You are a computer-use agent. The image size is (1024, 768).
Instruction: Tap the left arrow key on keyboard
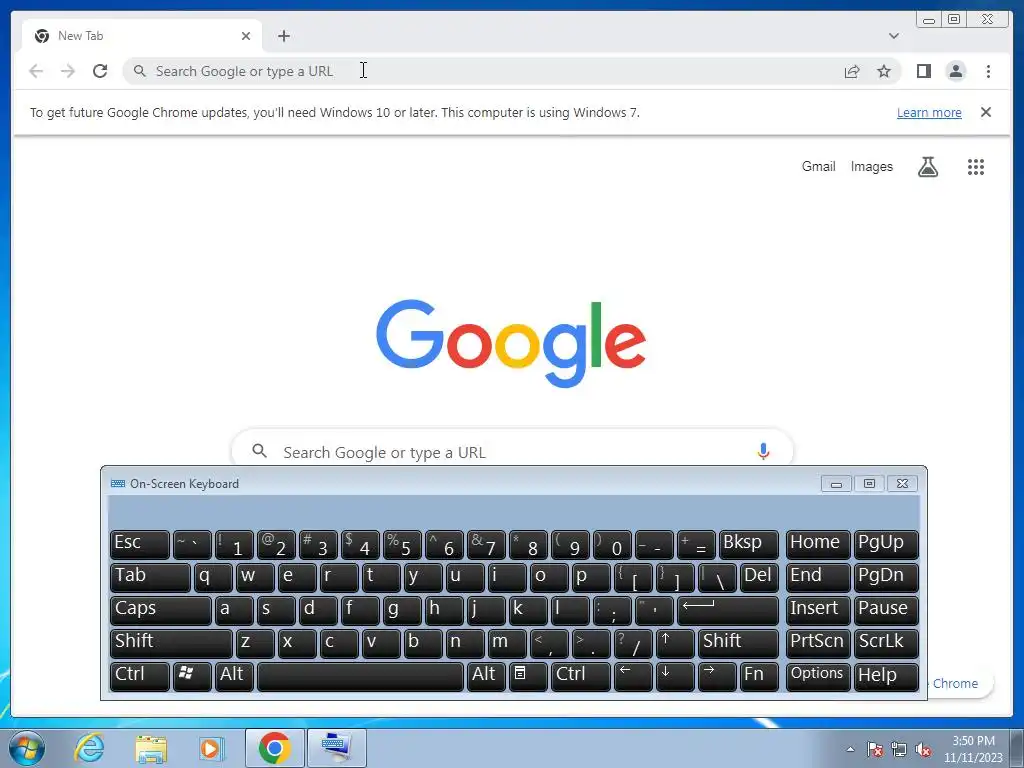click(633, 676)
